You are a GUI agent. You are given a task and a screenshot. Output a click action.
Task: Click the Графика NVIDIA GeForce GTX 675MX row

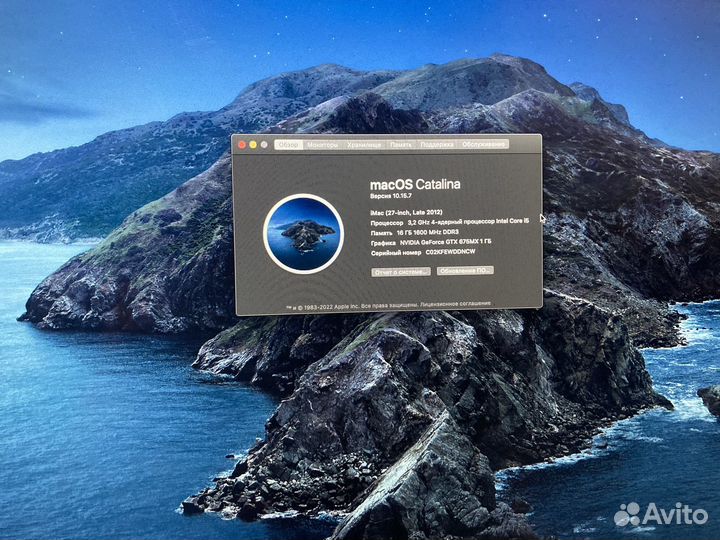[431, 242]
